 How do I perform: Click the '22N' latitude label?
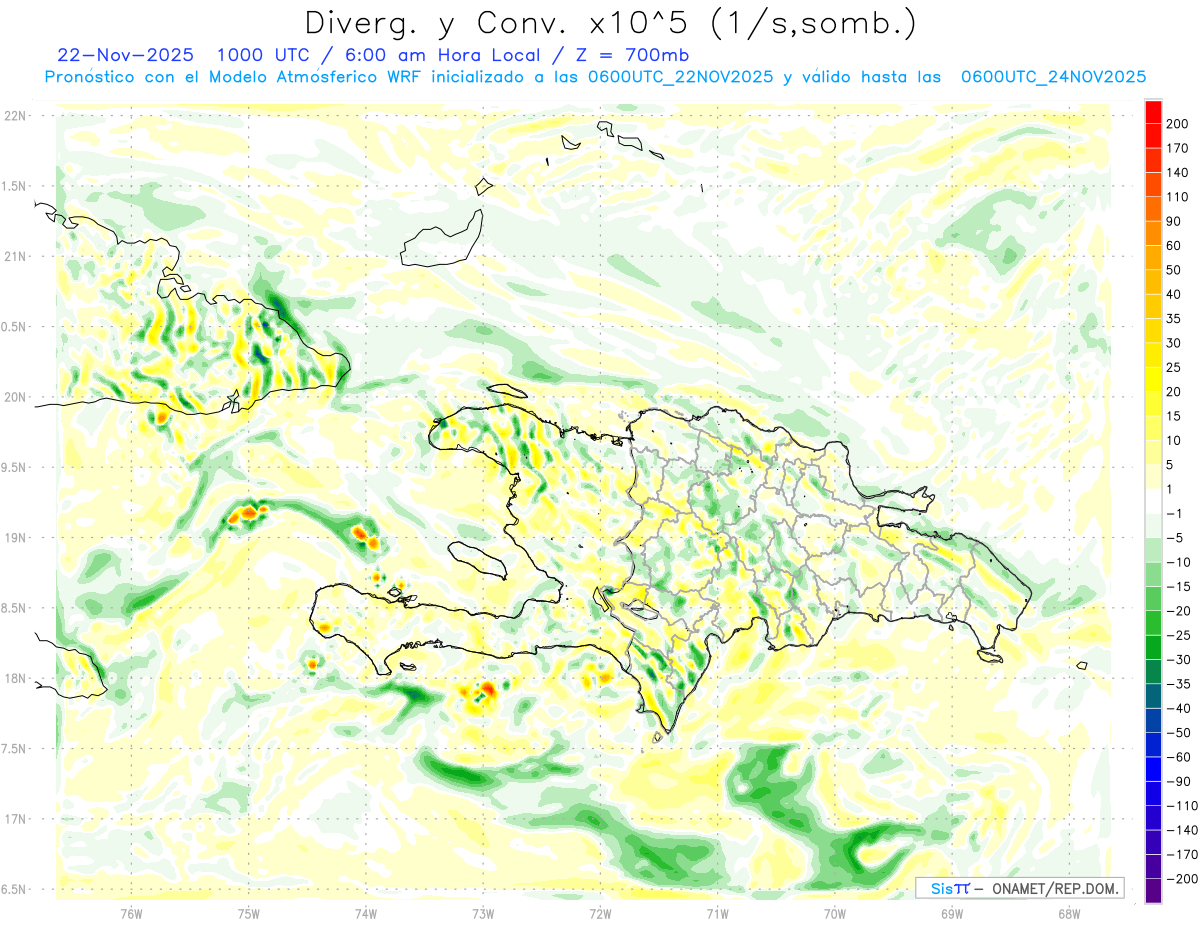(x=14, y=116)
